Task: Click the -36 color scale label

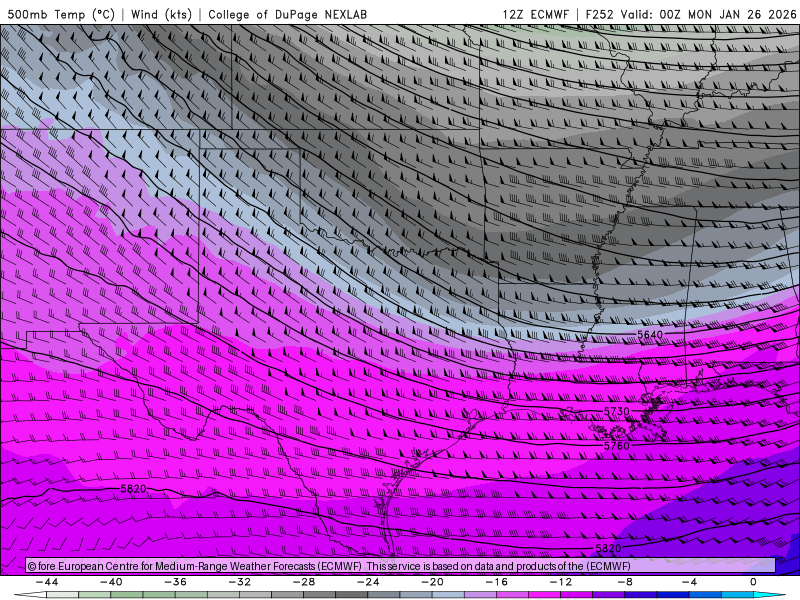Action: [176, 582]
